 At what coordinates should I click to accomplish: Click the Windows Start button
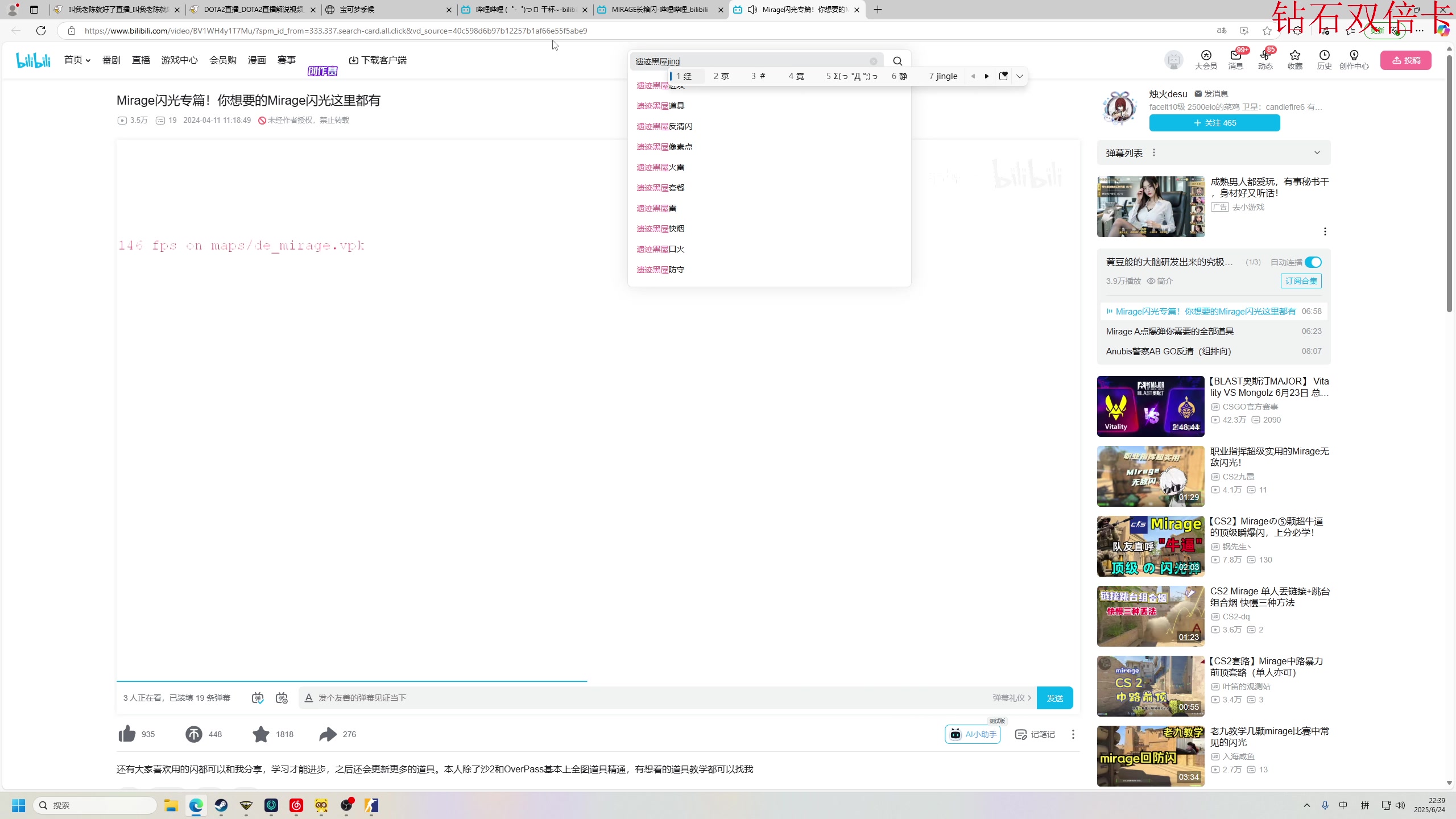coord(19,805)
